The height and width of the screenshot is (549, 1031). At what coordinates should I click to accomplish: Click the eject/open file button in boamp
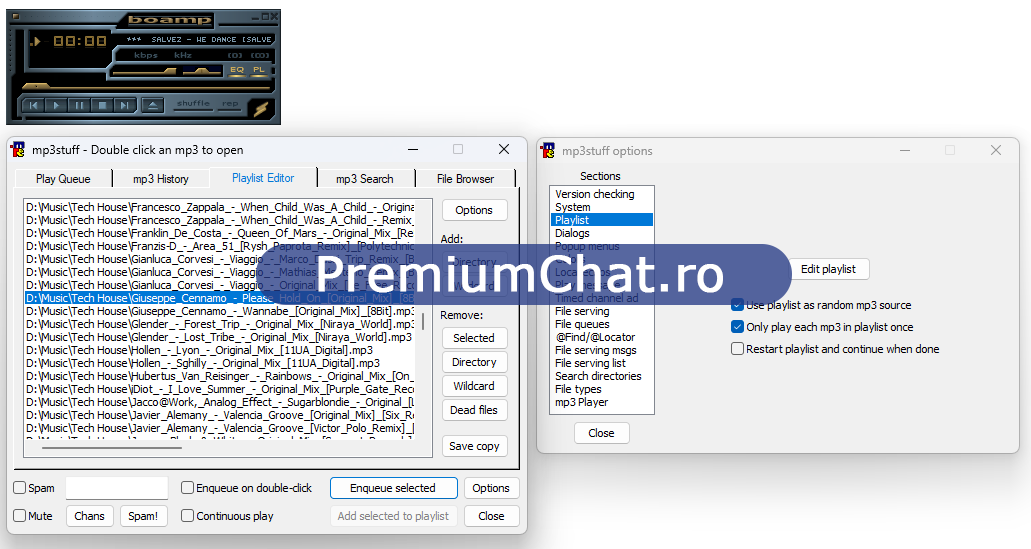point(152,105)
